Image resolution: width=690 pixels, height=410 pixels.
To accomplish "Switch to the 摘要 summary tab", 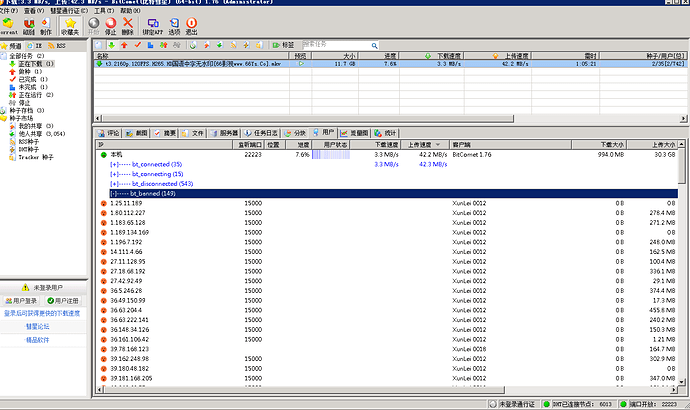I will (165, 133).
